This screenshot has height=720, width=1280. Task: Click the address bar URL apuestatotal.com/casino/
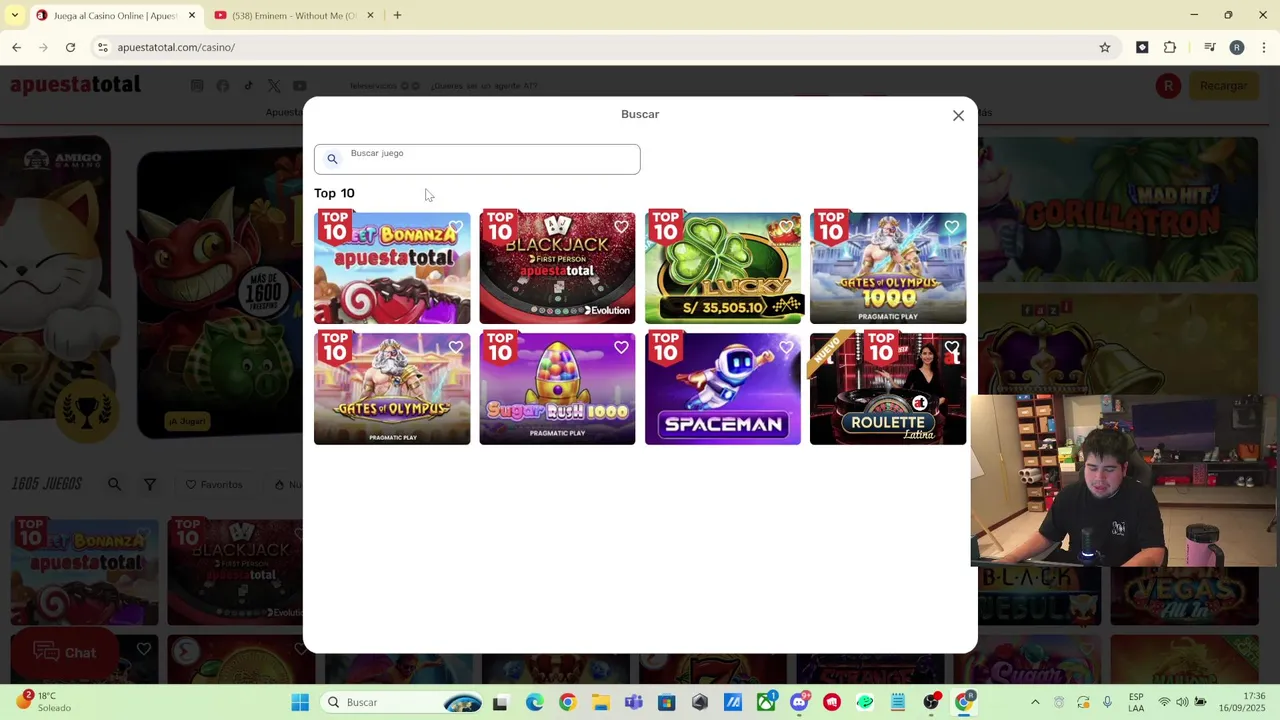click(x=176, y=47)
